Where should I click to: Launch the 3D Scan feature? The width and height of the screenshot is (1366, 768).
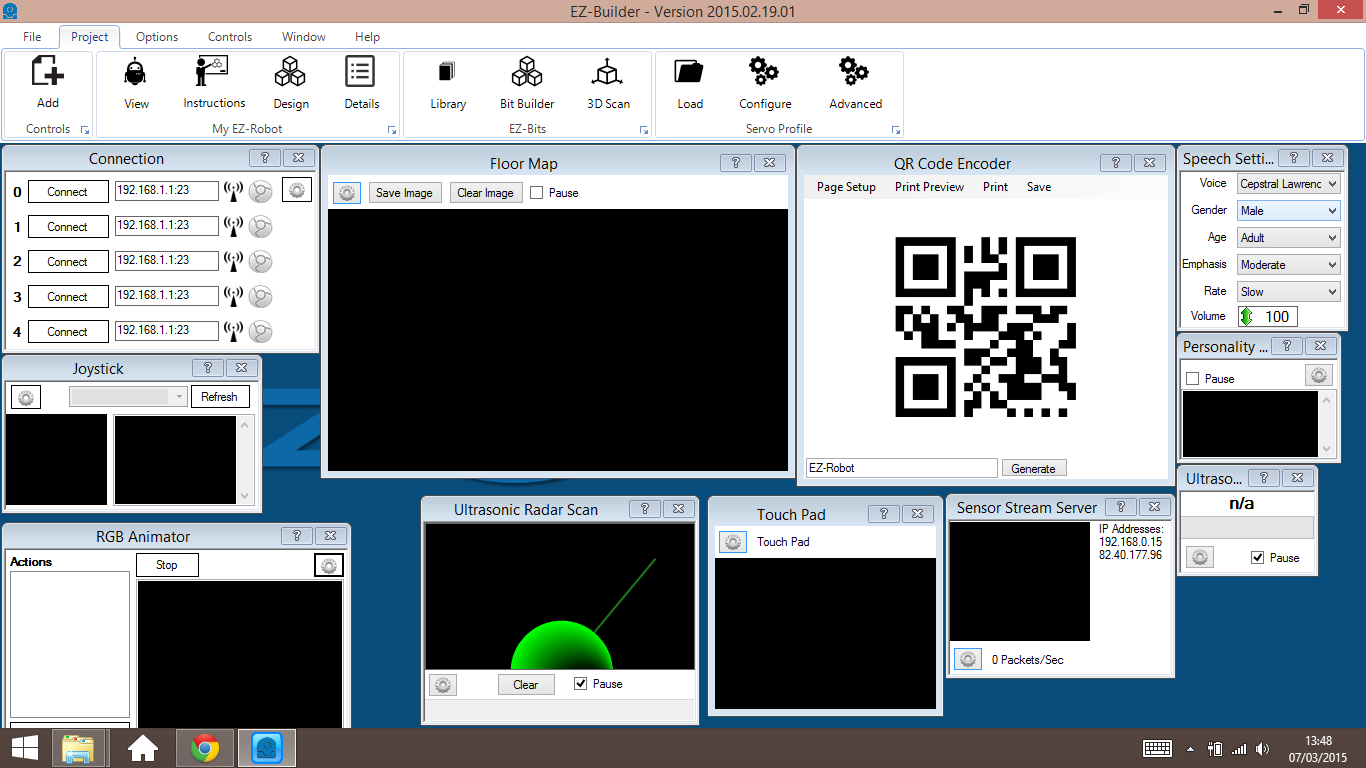tap(607, 82)
